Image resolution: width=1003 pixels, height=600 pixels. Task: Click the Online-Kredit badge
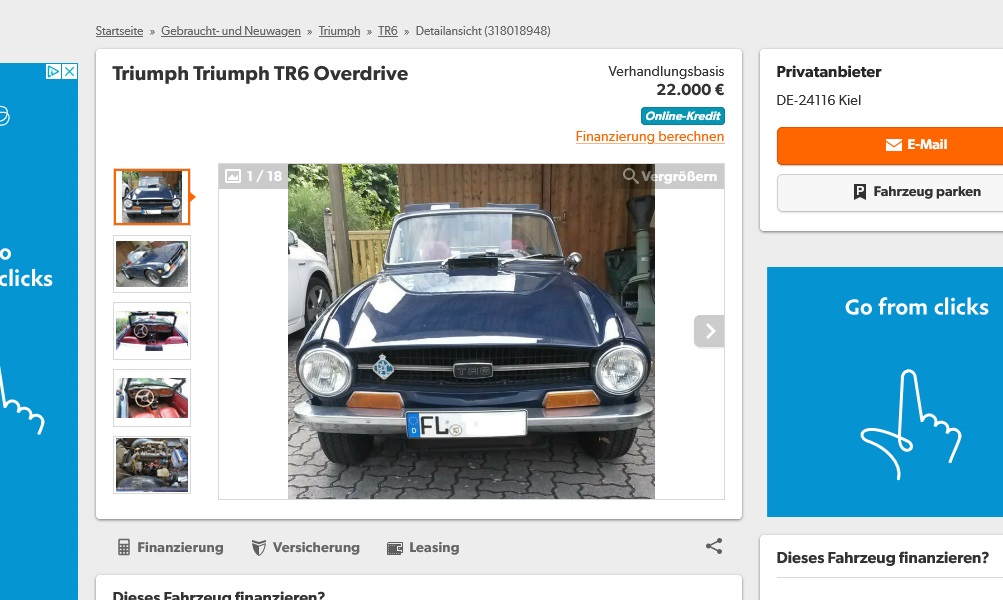pos(683,116)
